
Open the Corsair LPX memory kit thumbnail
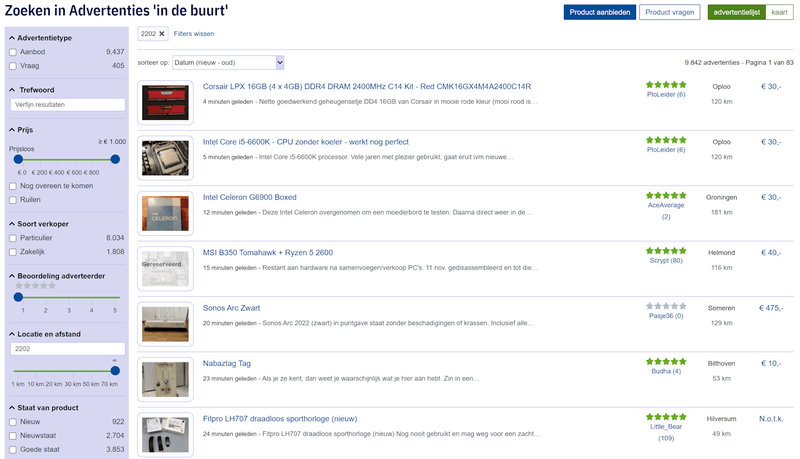pos(165,103)
